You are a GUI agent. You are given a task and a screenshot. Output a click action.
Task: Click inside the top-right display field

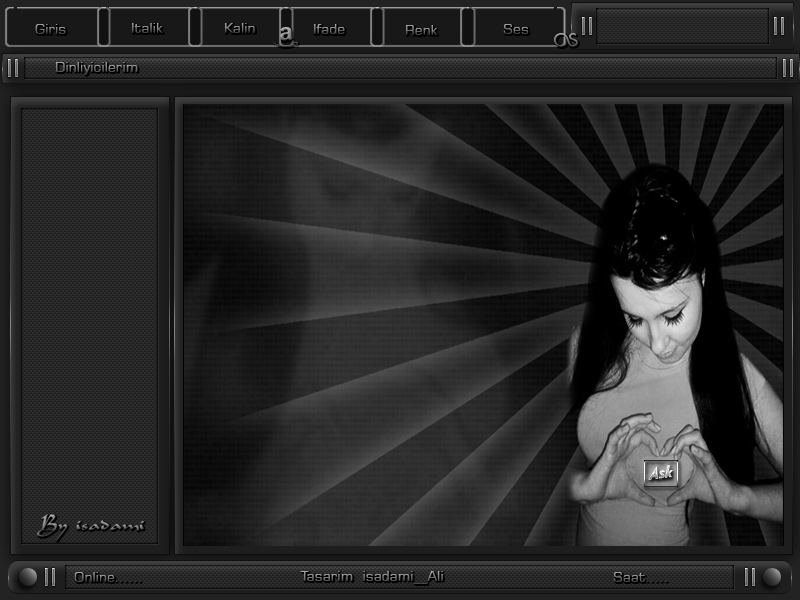(682, 26)
